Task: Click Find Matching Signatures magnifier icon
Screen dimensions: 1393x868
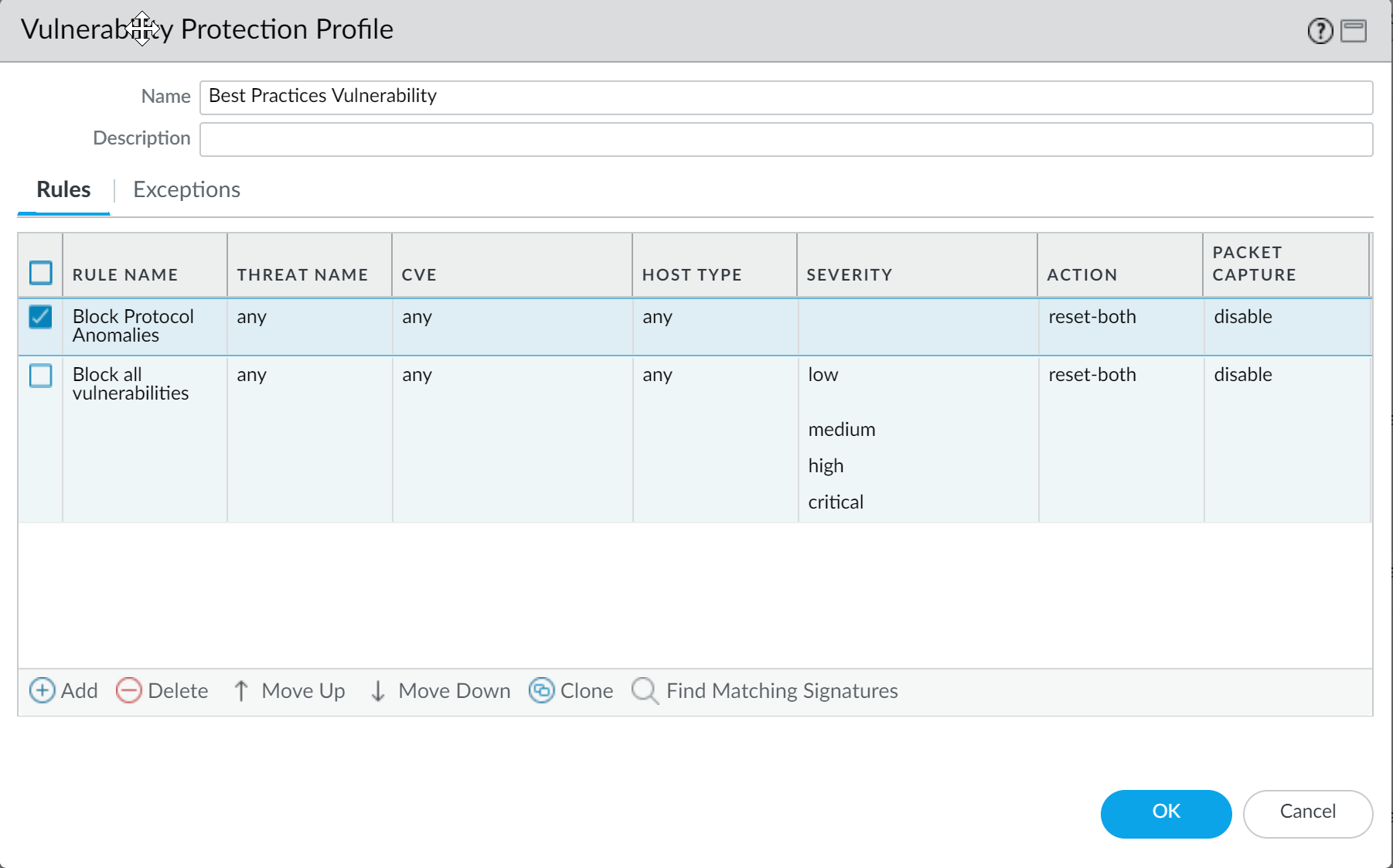Action: click(644, 690)
